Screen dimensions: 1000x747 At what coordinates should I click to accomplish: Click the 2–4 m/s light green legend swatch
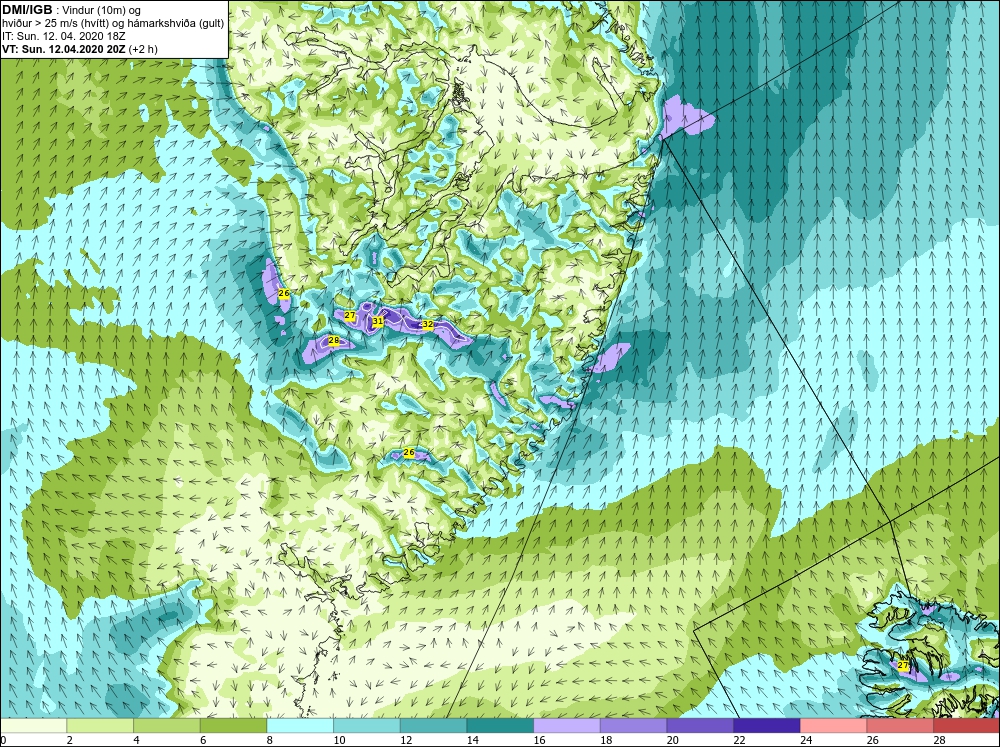(100, 725)
